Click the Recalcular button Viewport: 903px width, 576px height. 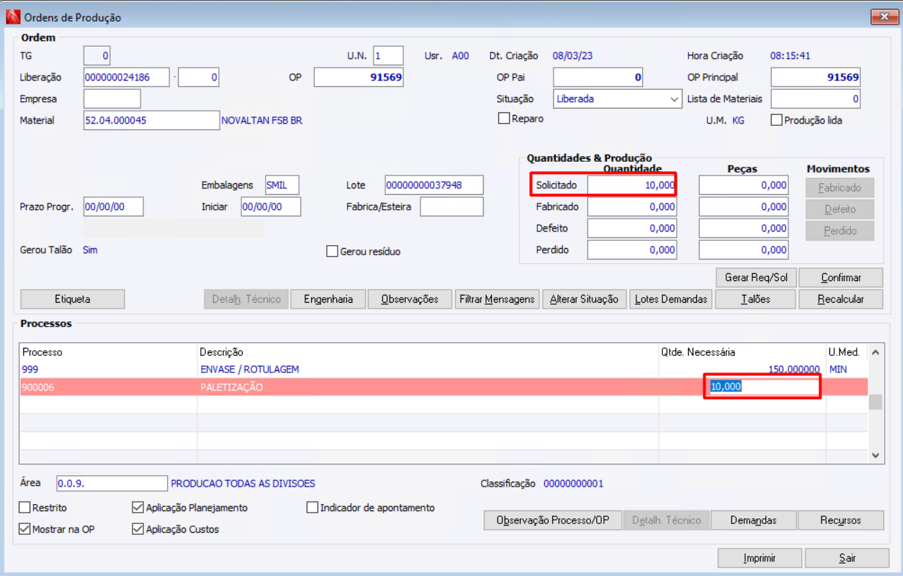click(x=841, y=299)
